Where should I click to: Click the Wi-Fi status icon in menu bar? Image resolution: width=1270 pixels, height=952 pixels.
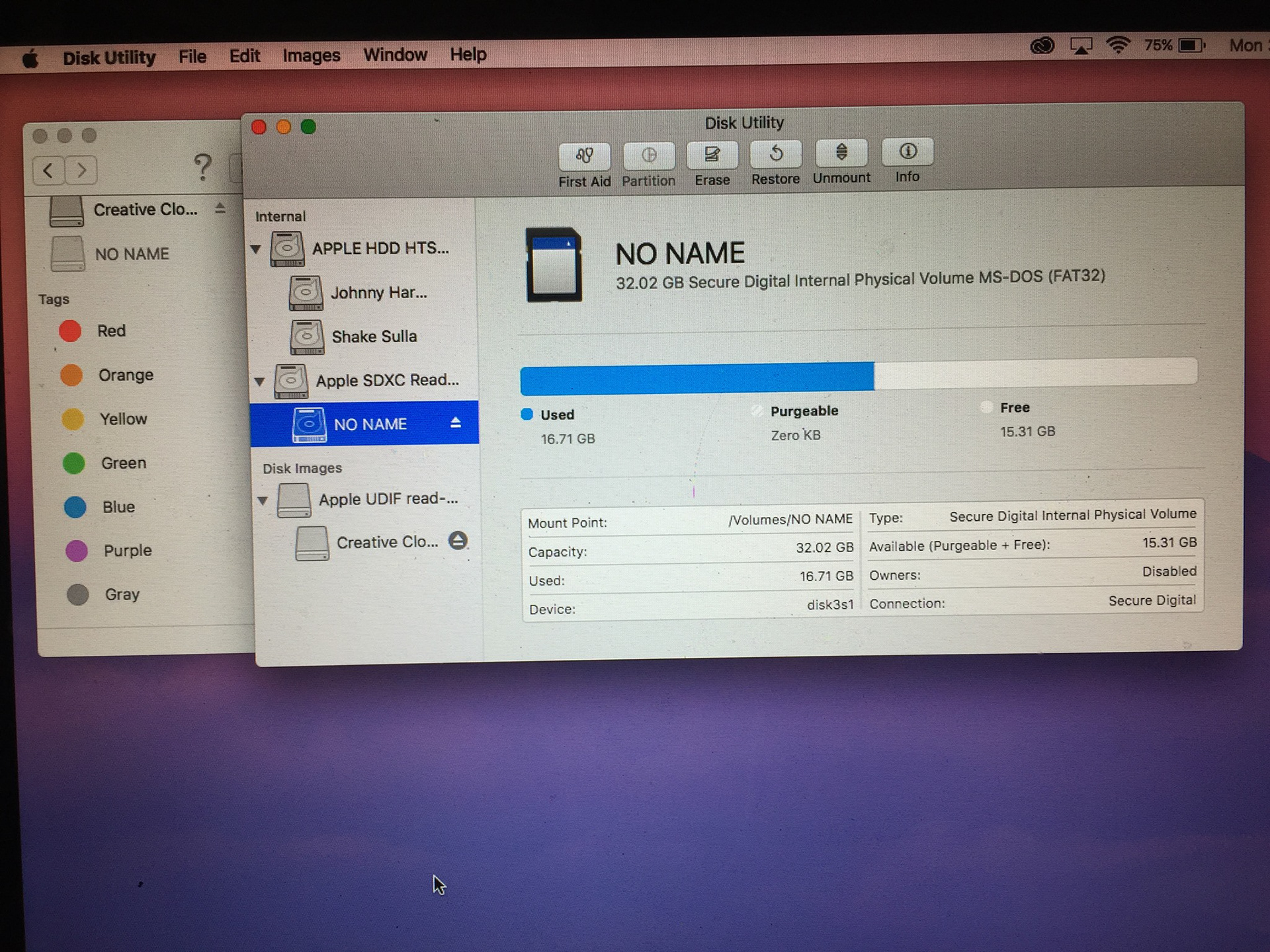[x=1117, y=46]
